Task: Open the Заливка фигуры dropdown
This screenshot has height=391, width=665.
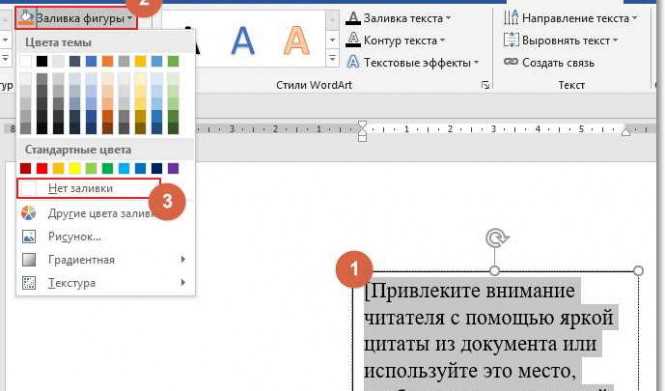Action: [x=76, y=18]
